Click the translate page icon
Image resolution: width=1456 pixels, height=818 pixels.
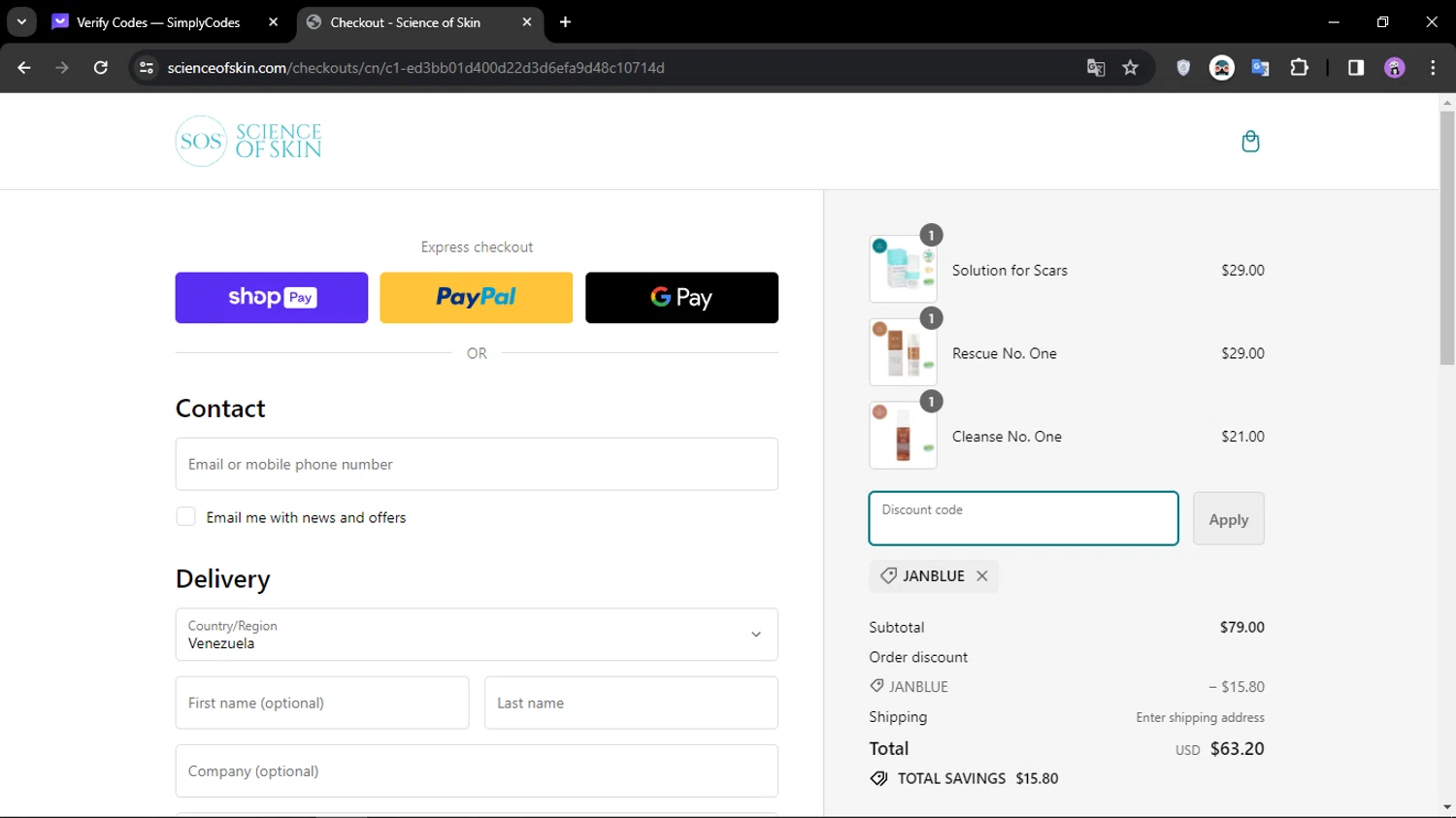(1096, 68)
